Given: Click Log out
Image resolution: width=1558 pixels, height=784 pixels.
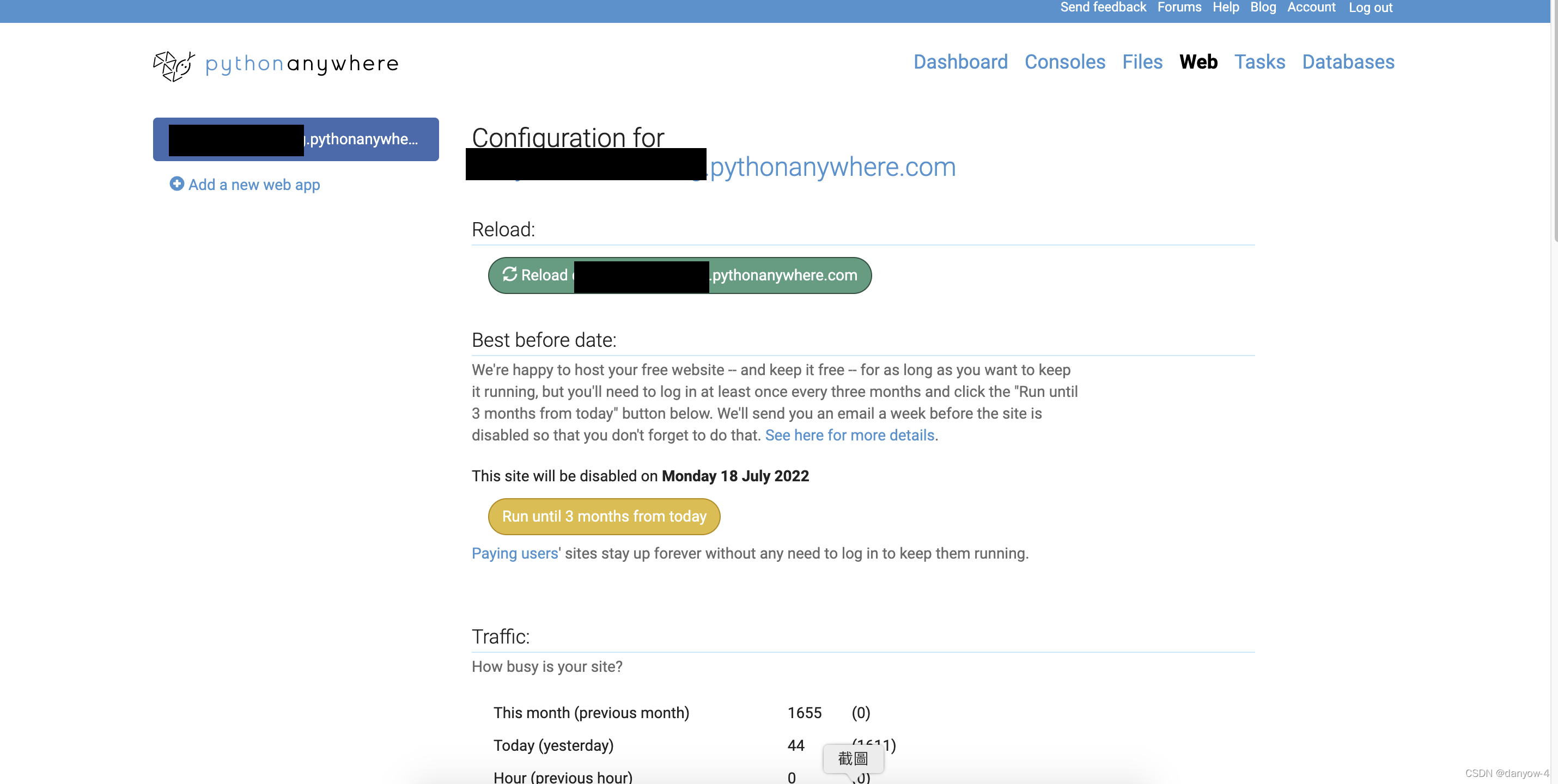Looking at the screenshot, I should 1370,7.
